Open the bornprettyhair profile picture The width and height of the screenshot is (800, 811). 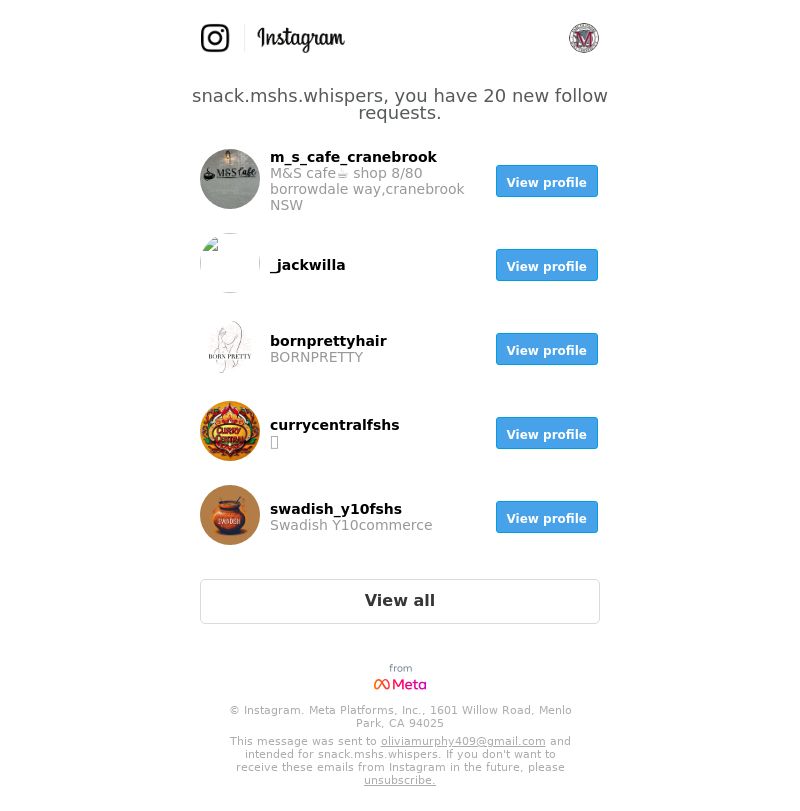coord(230,347)
